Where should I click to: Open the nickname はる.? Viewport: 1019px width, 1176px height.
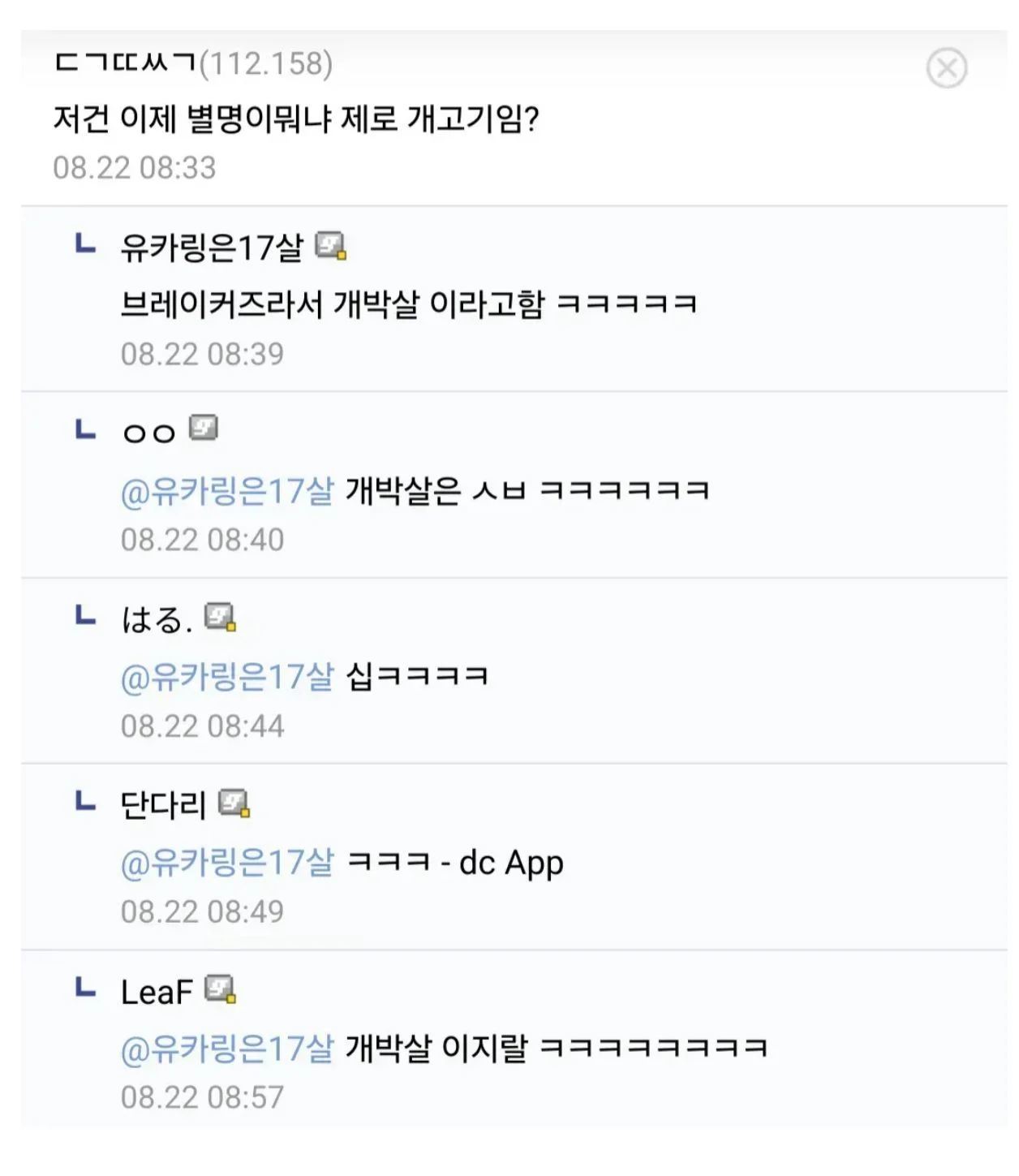point(157,620)
